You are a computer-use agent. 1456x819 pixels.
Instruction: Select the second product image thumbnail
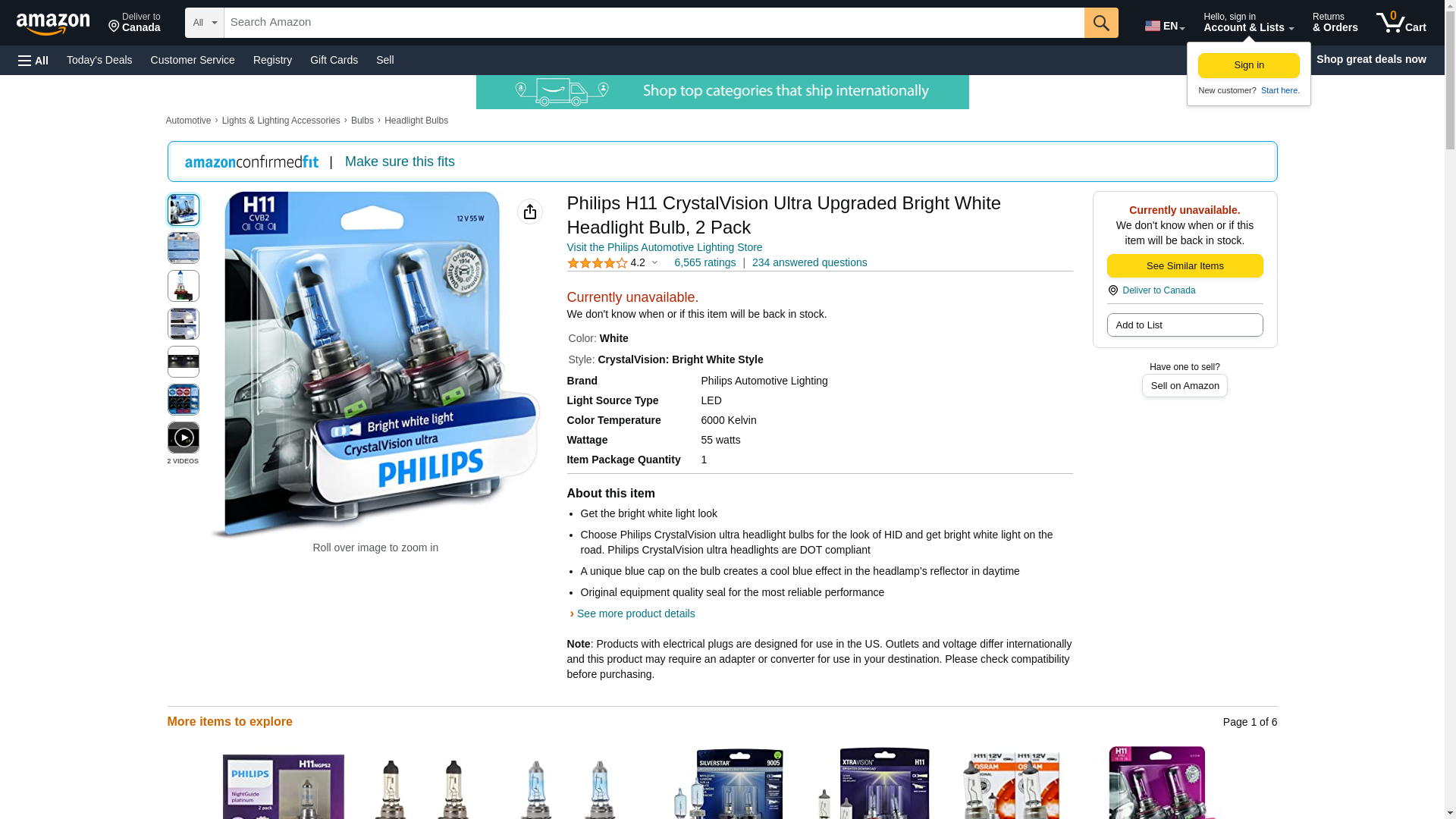183,248
